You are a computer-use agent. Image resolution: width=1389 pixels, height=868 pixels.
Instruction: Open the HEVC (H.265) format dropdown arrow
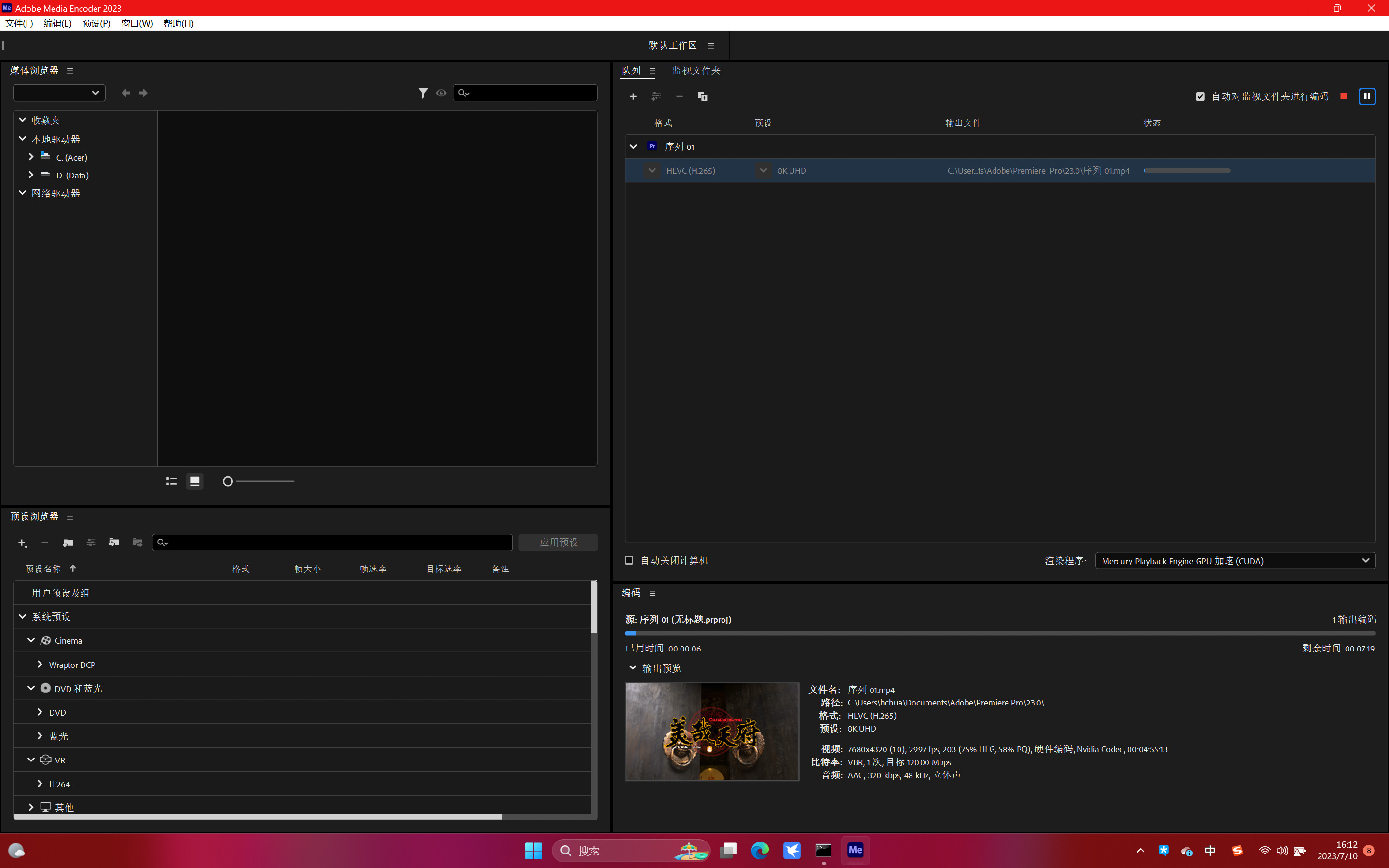(652, 171)
